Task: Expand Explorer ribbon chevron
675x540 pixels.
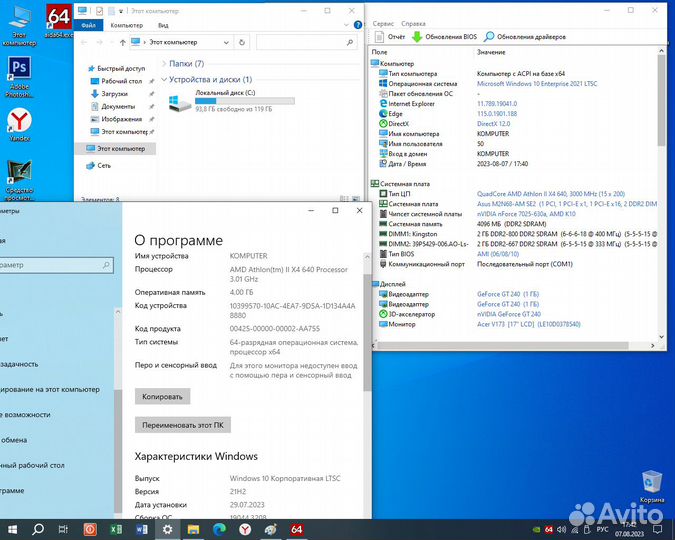Action: (346, 25)
